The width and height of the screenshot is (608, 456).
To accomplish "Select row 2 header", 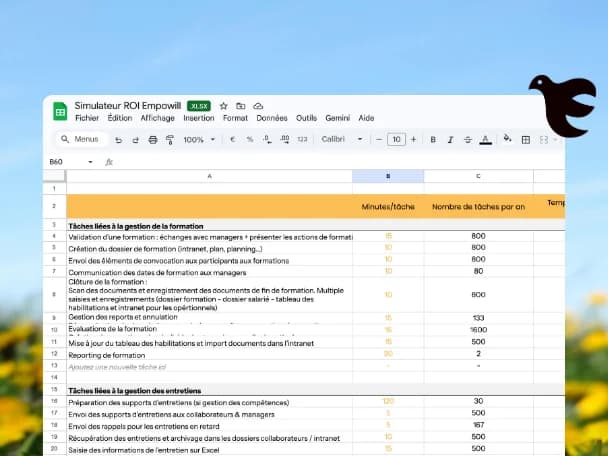I will 54,206.
